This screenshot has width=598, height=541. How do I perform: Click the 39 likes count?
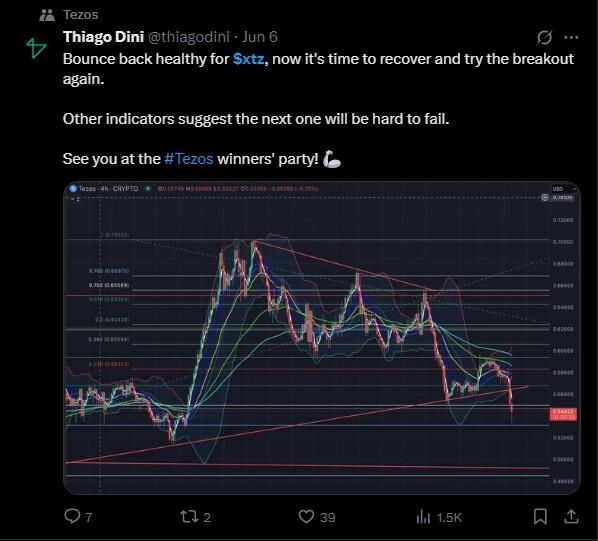[328, 517]
